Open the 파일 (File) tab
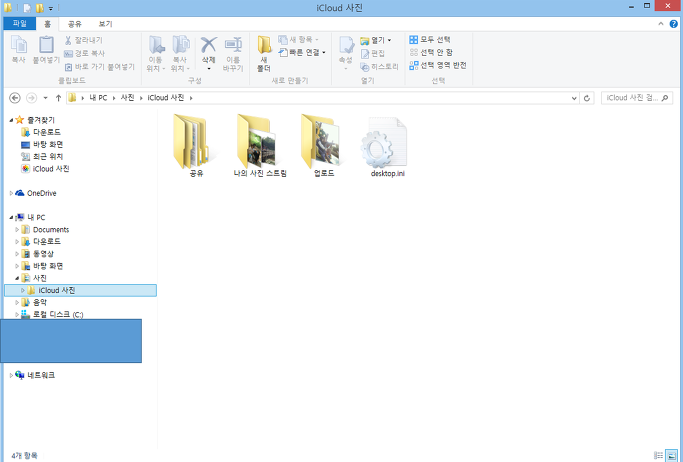 click(20, 24)
